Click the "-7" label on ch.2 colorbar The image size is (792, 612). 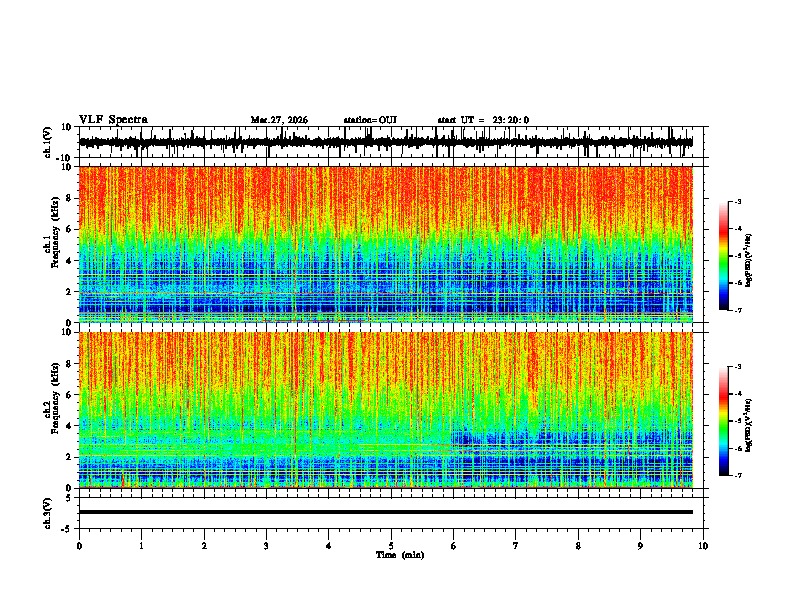(x=738, y=475)
